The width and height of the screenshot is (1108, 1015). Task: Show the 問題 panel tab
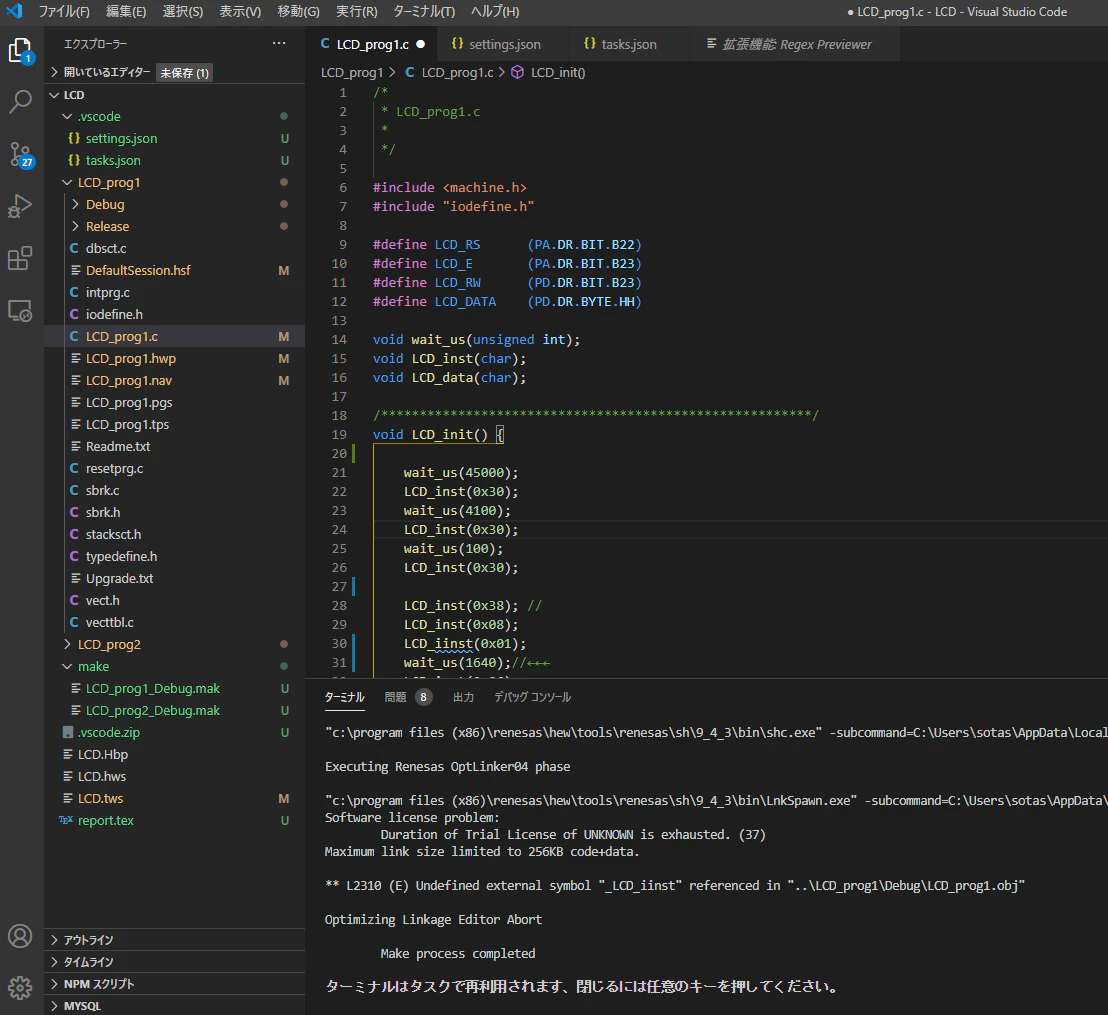395,697
